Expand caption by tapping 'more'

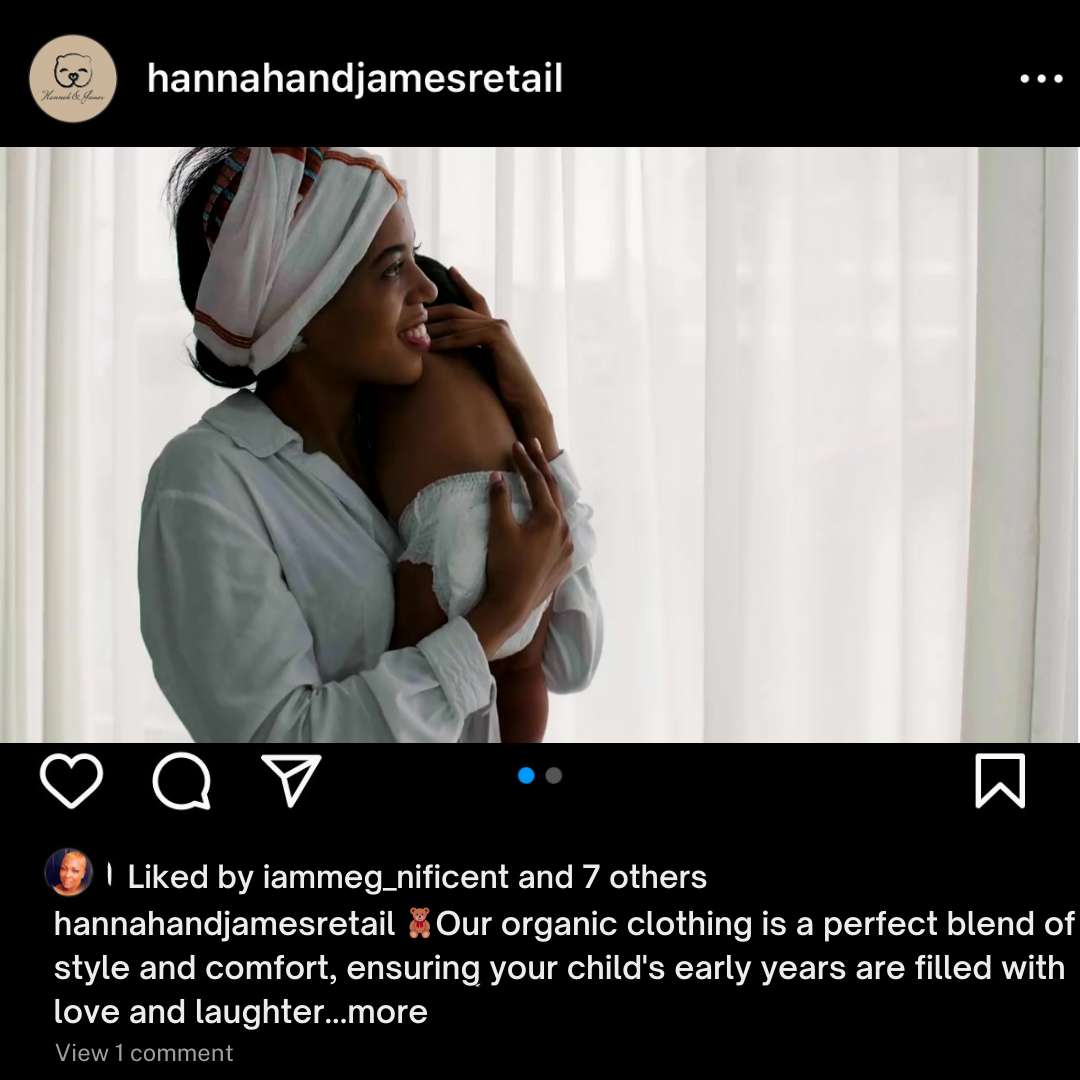click(x=388, y=1012)
